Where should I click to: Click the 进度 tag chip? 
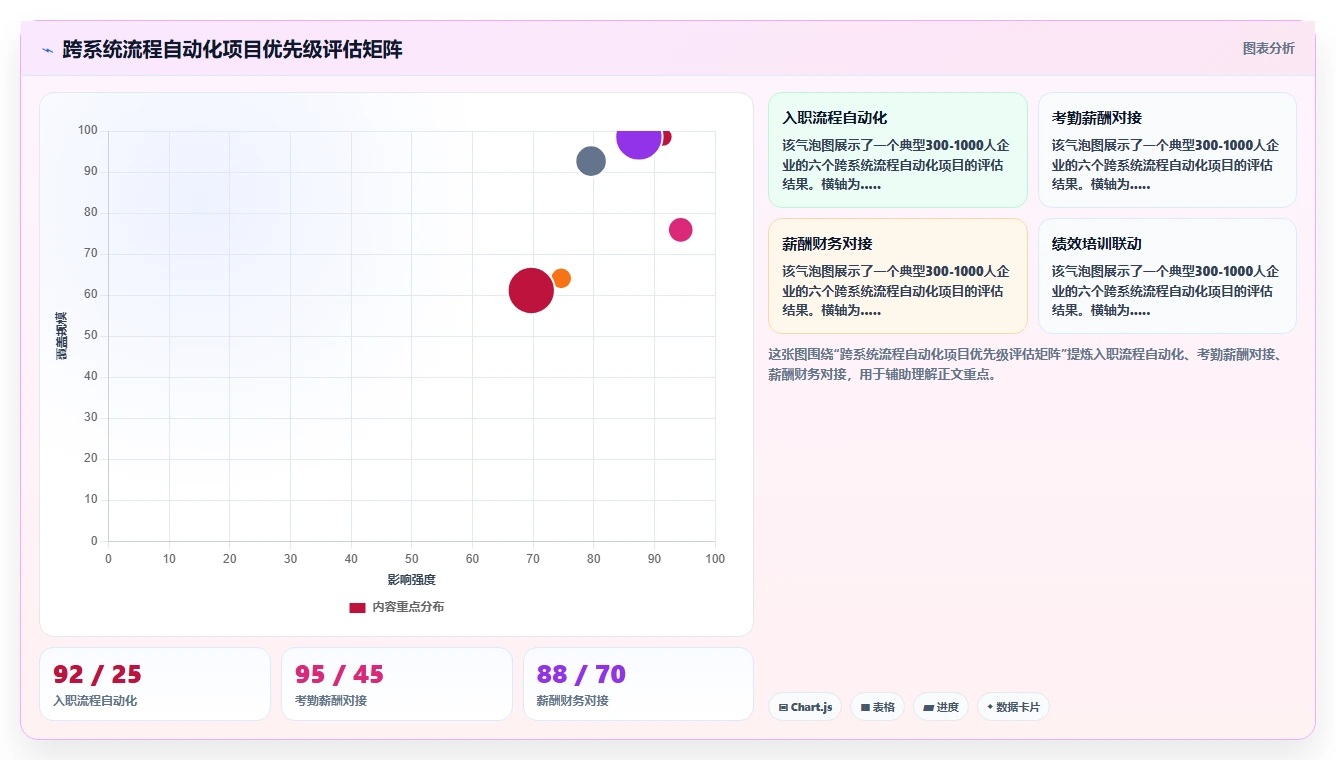click(941, 707)
